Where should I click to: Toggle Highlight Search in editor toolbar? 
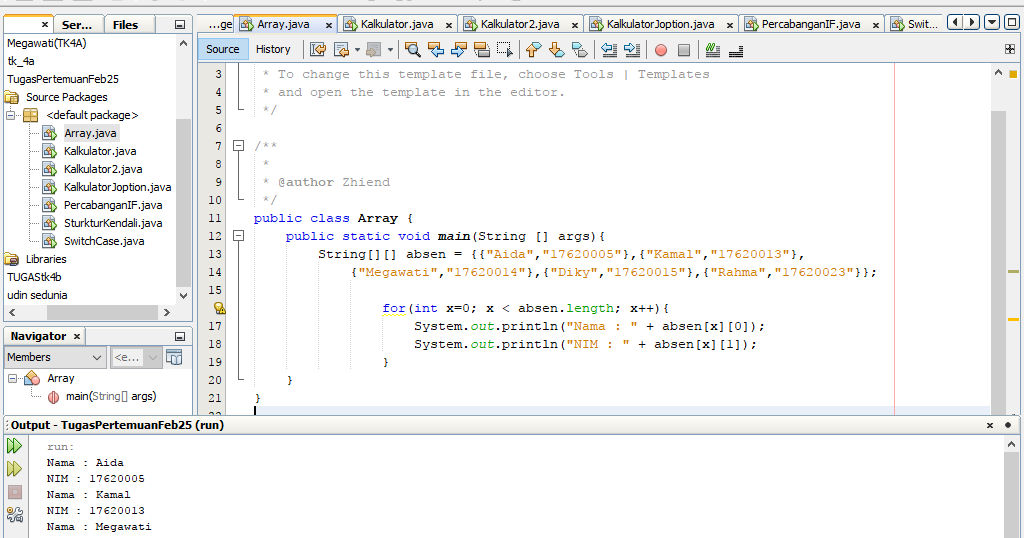pyautogui.click(x=481, y=50)
